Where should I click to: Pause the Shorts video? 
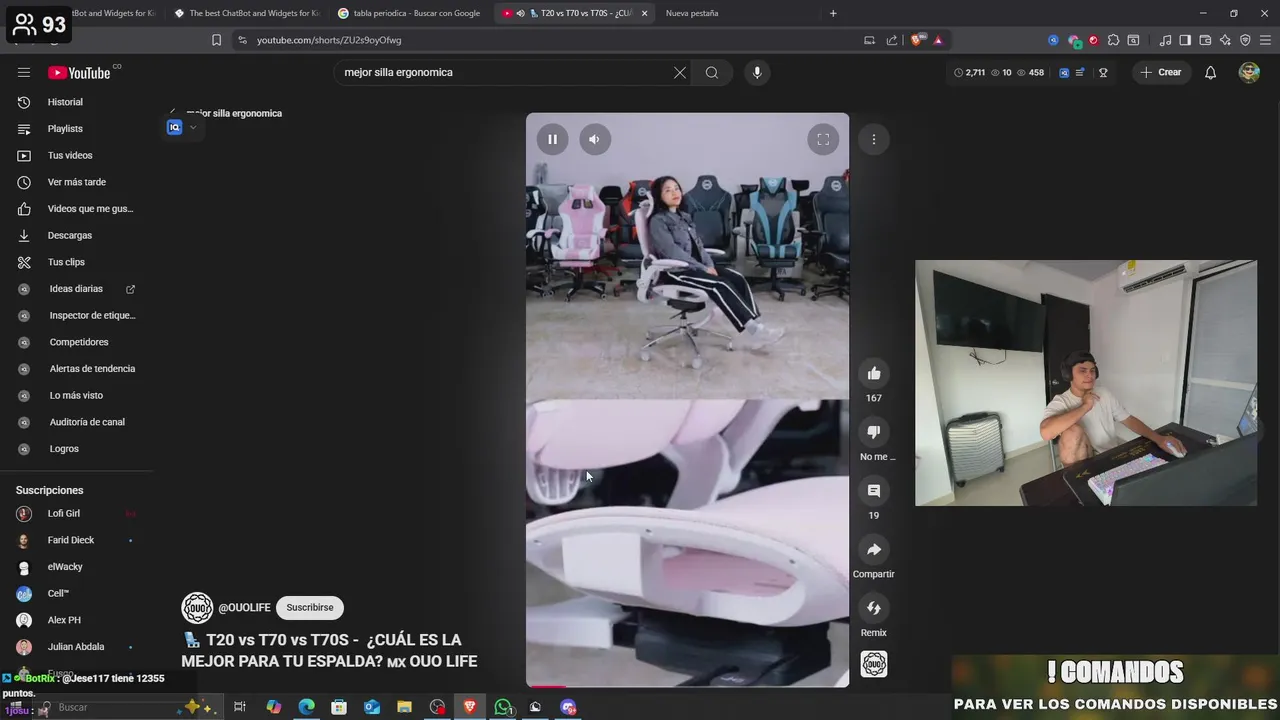point(552,140)
